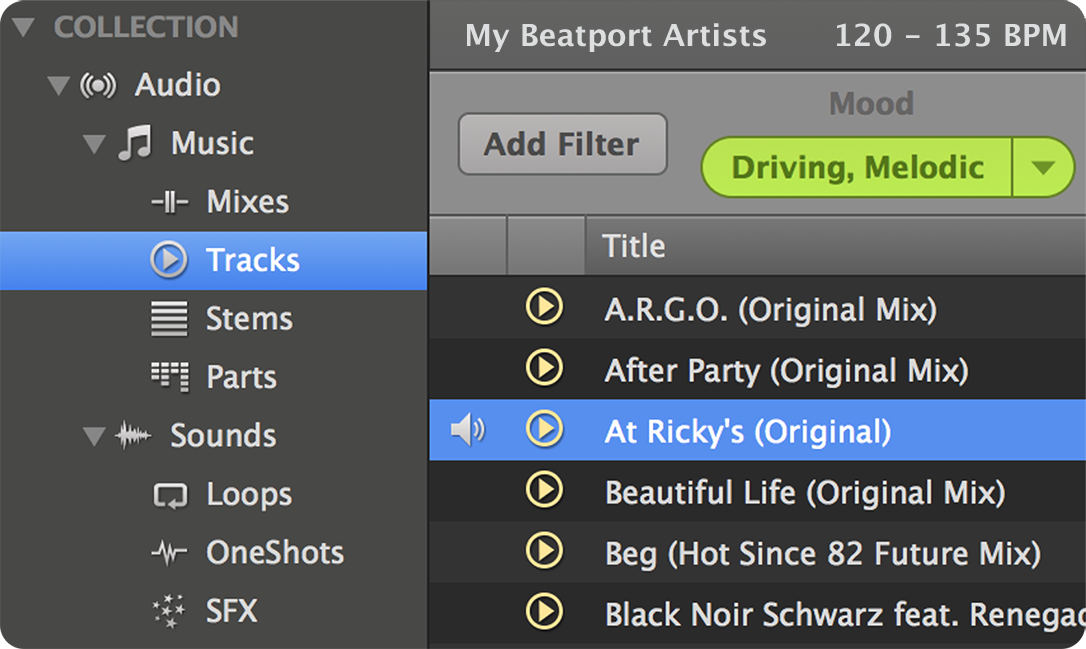The image size is (1086, 649).
Task: Select the Loops icon in Sounds
Action: click(x=170, y=495)
